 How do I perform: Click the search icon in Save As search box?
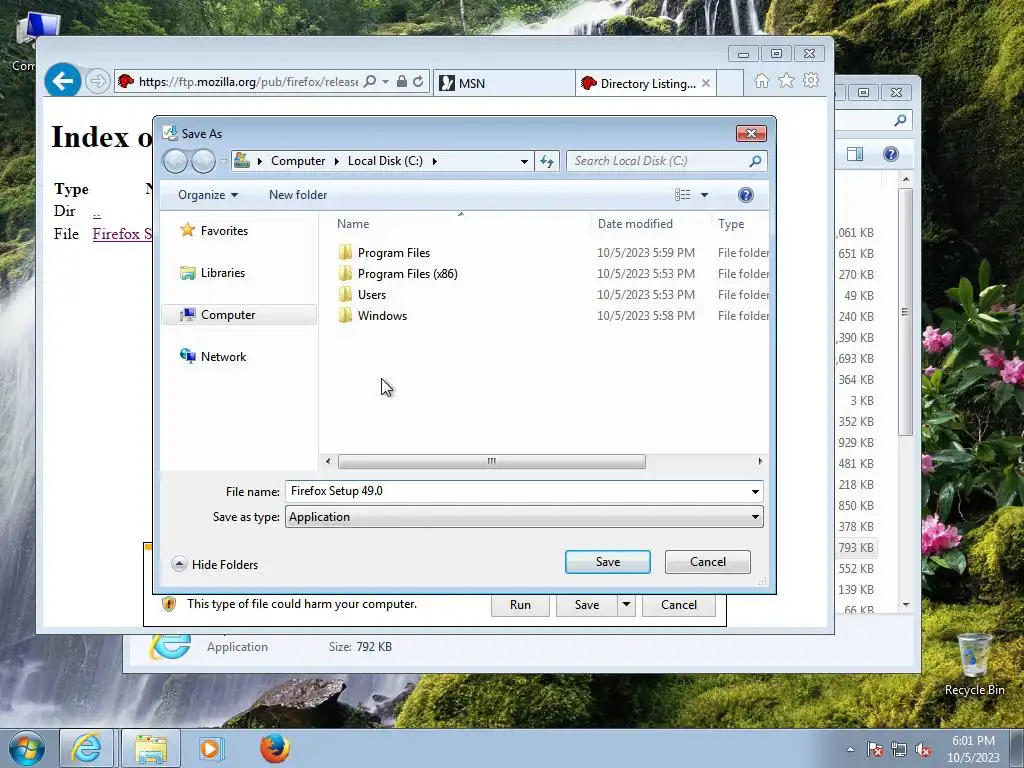(x=755, y=161)
